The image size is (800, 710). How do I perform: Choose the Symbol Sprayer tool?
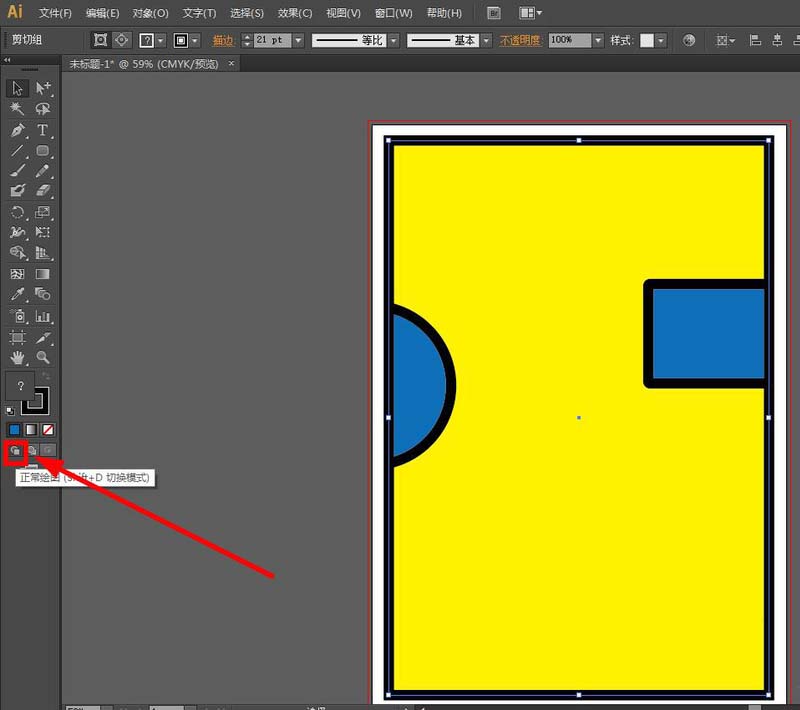pos(17,316)
